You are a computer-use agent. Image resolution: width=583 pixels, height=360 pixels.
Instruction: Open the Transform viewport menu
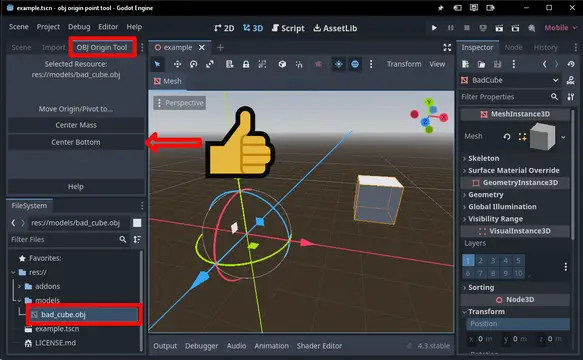pyautogui.click(x=404, y=64)
